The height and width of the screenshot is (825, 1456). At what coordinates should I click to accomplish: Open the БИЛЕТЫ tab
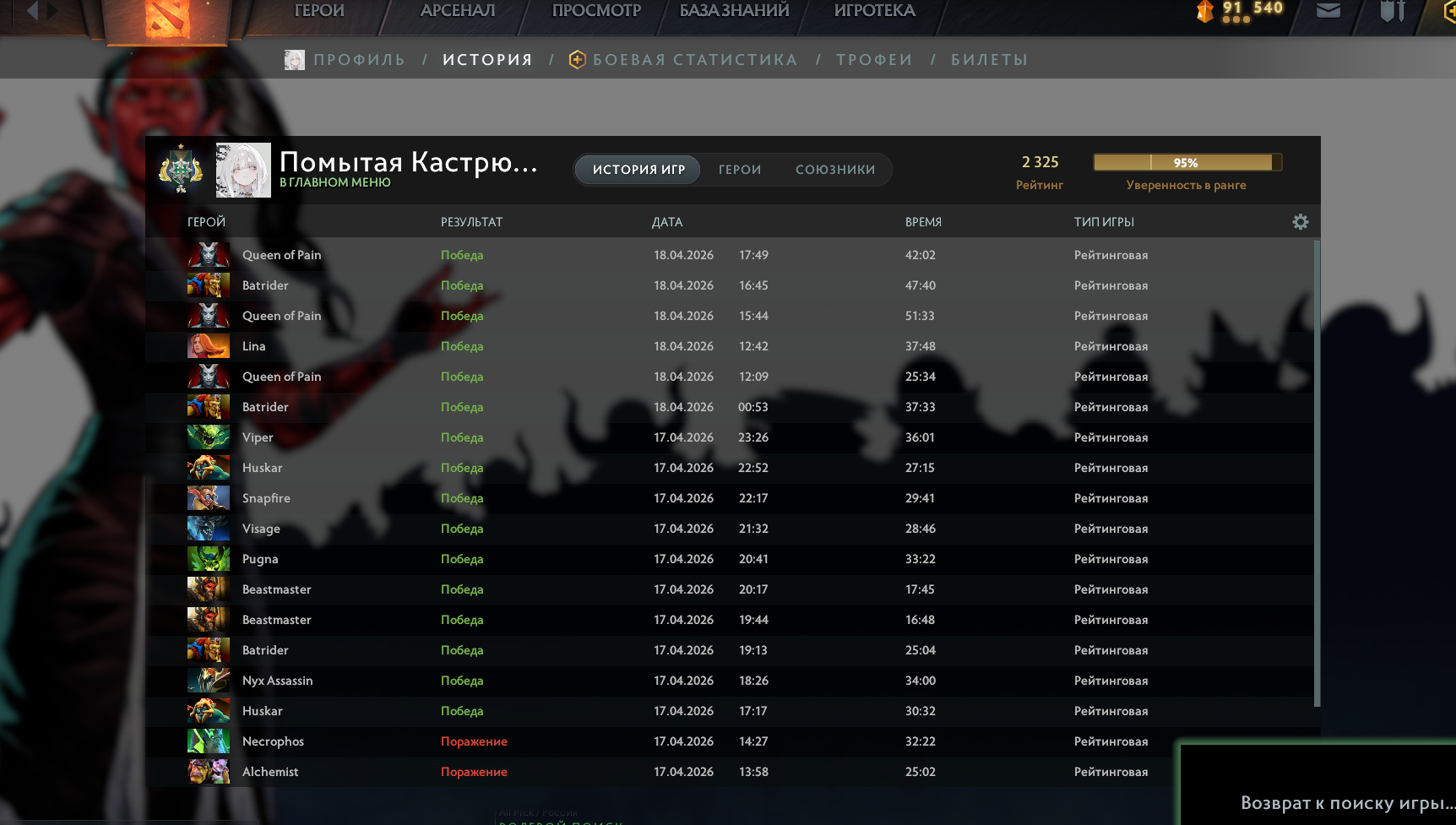[990, 60]
